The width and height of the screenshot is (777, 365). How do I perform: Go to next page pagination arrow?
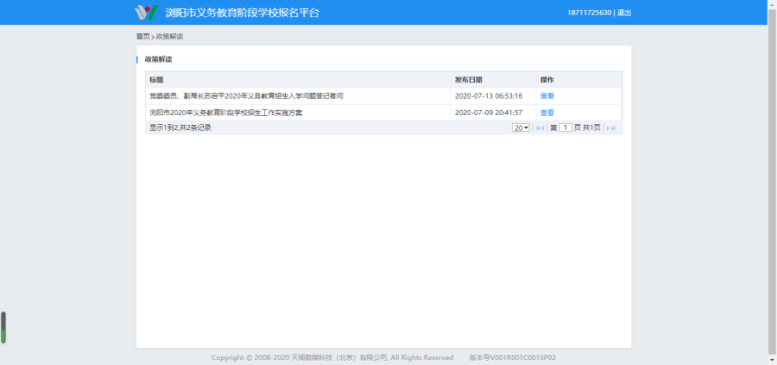point(608,128)
